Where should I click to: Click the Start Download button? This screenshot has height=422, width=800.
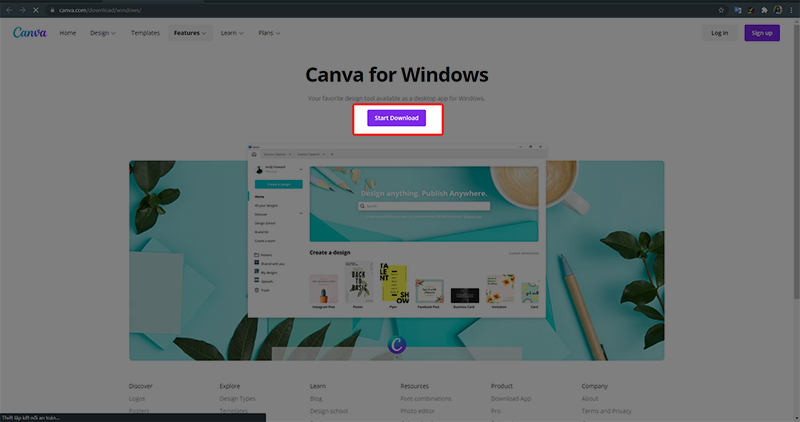pos(396,118)
